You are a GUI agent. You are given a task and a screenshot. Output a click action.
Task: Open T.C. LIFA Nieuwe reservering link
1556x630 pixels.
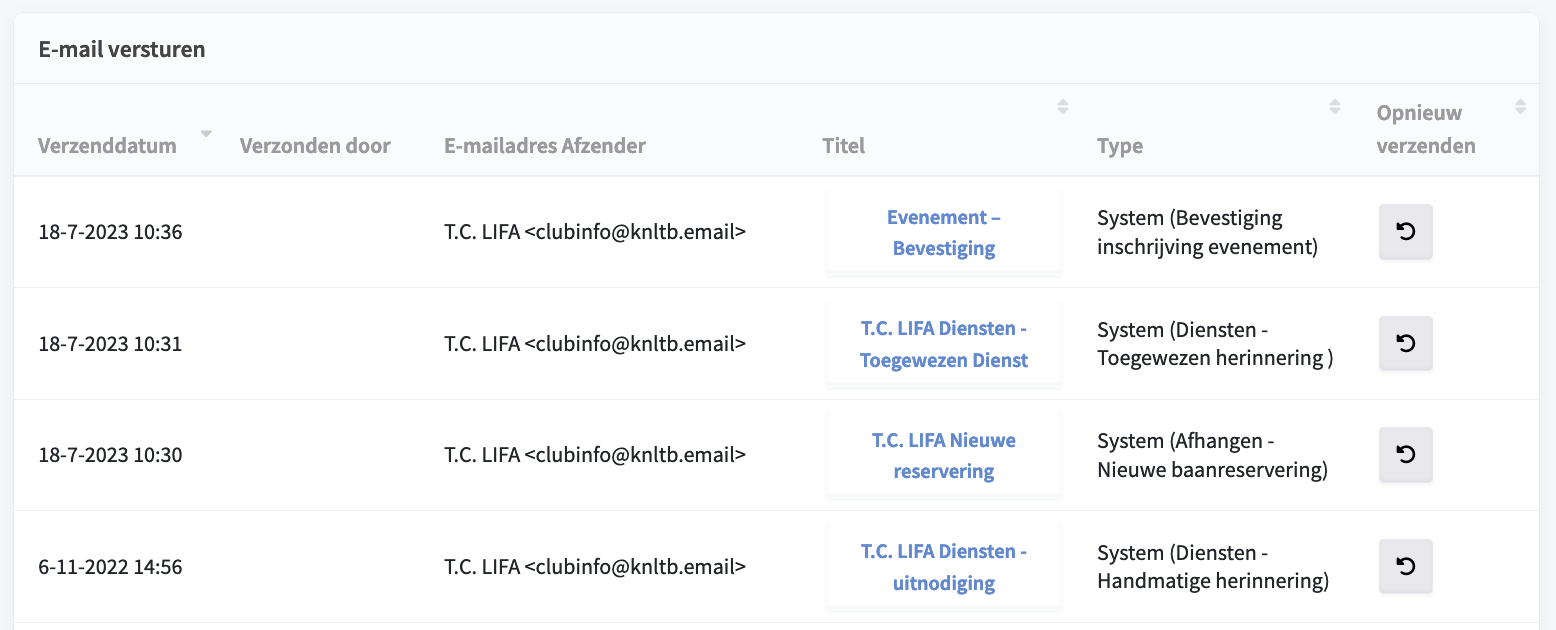943,455
